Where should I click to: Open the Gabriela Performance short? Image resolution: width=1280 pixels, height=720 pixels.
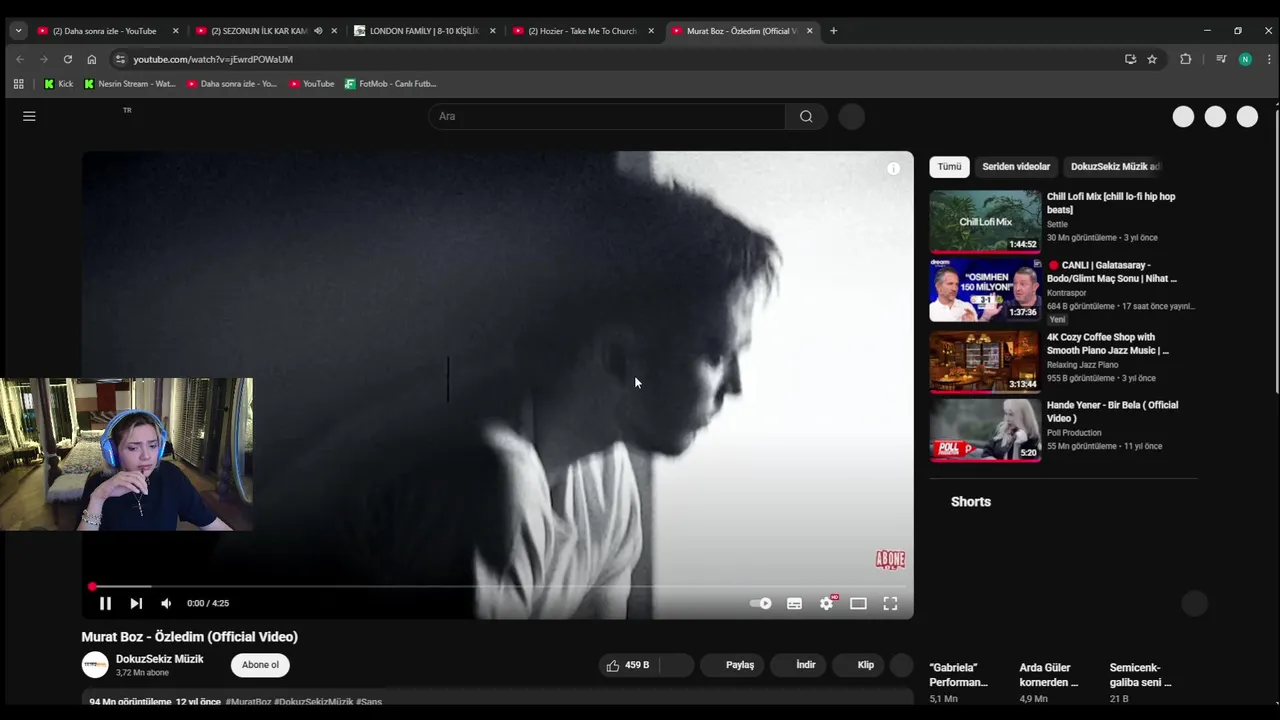coord(958,675)
